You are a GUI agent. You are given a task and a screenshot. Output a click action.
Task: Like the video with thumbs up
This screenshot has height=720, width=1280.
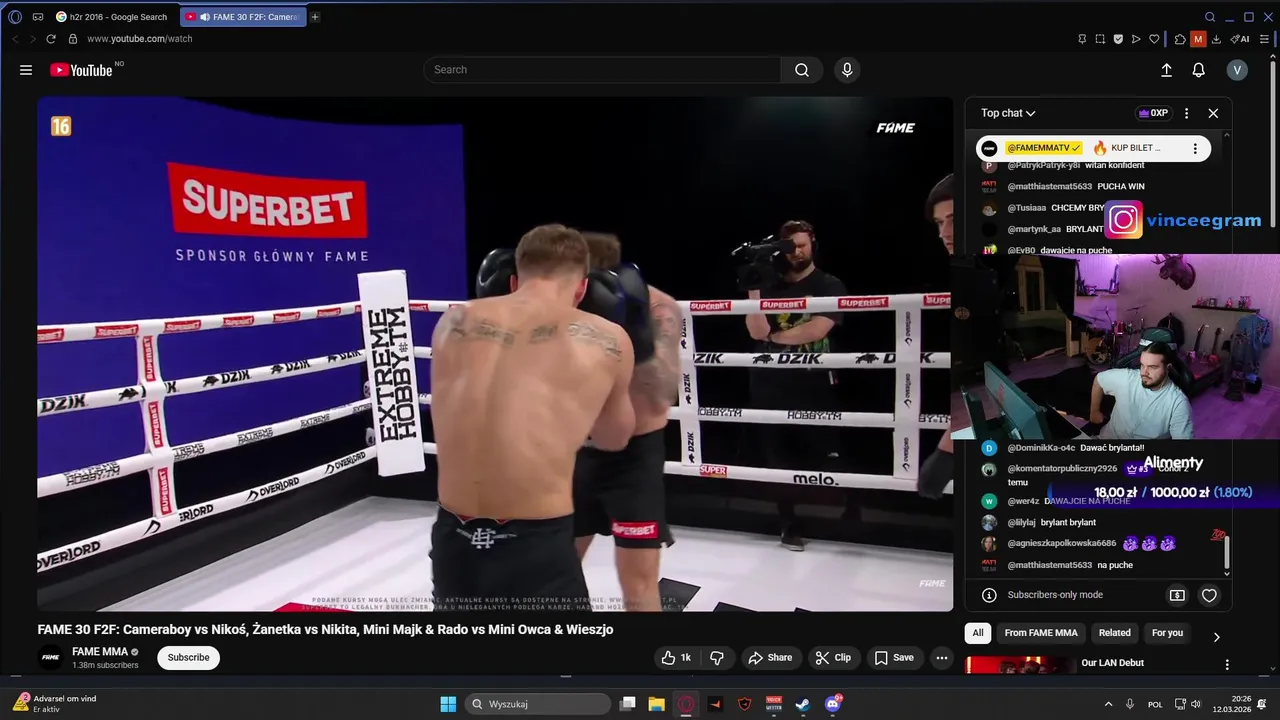[x=676, y=658]
